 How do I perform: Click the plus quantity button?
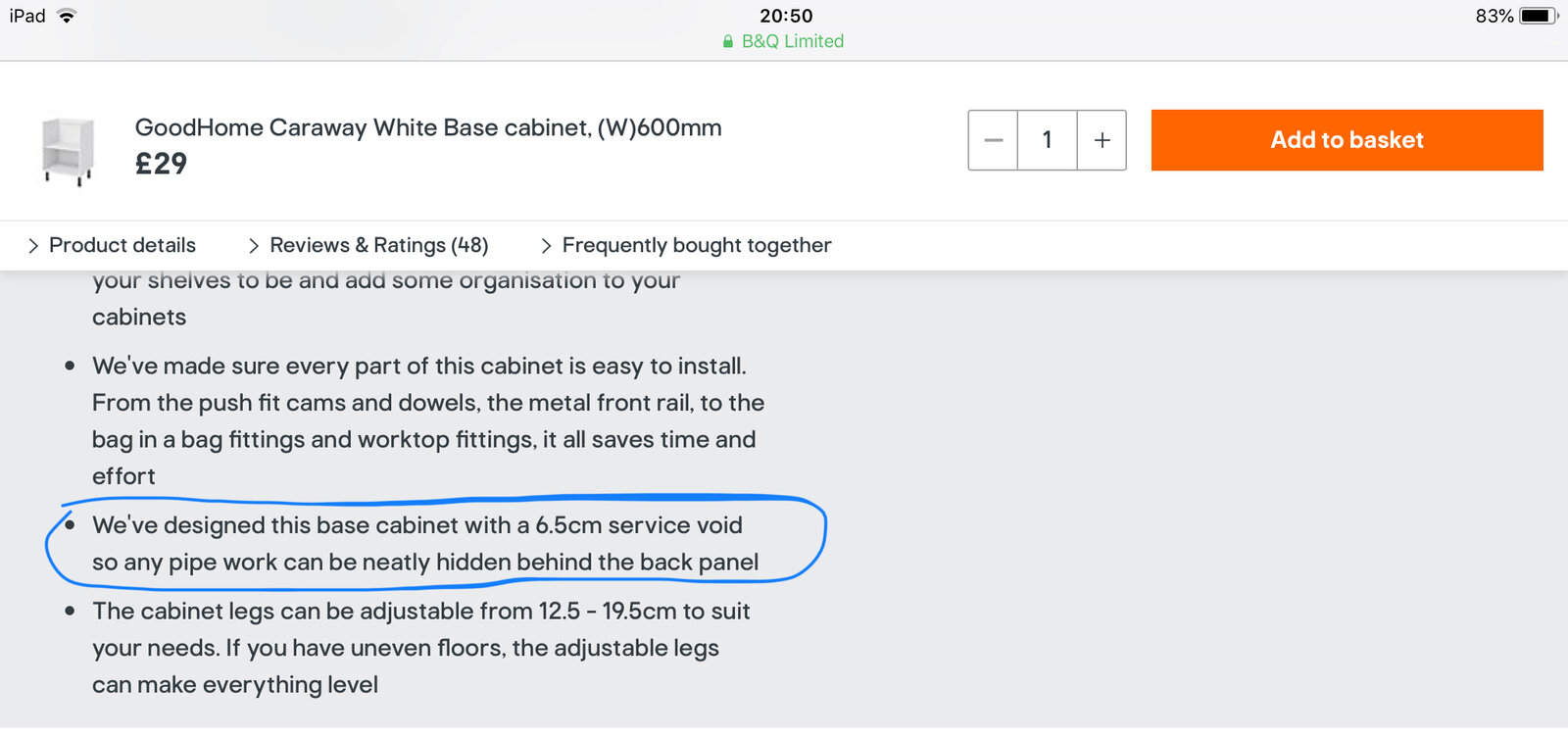pyautogui.click(x=1102, y=140)
